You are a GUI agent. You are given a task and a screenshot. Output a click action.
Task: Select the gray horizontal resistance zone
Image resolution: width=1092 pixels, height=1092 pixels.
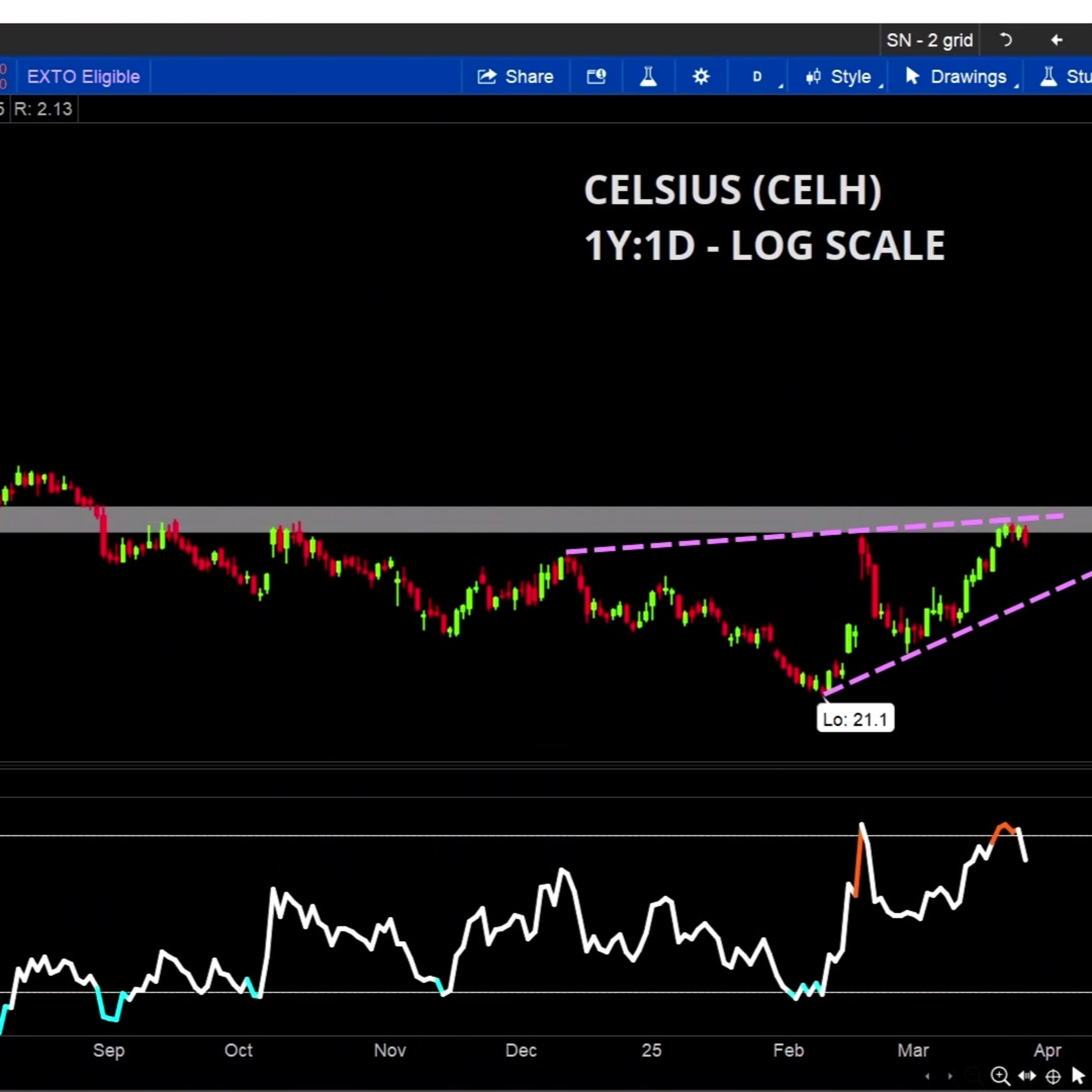(x=546, y=519)
